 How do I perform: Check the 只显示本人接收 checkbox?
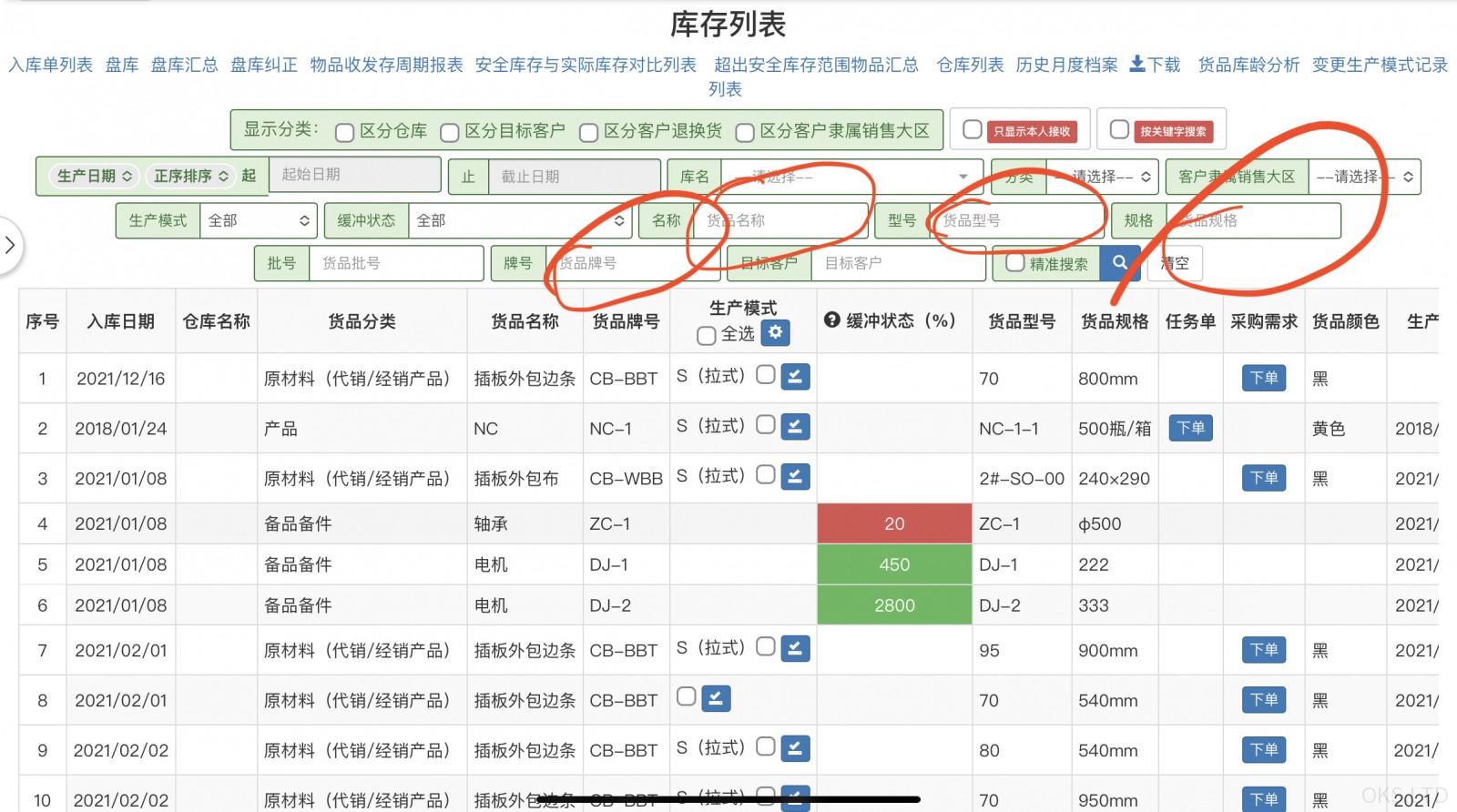tap(973, 129)
